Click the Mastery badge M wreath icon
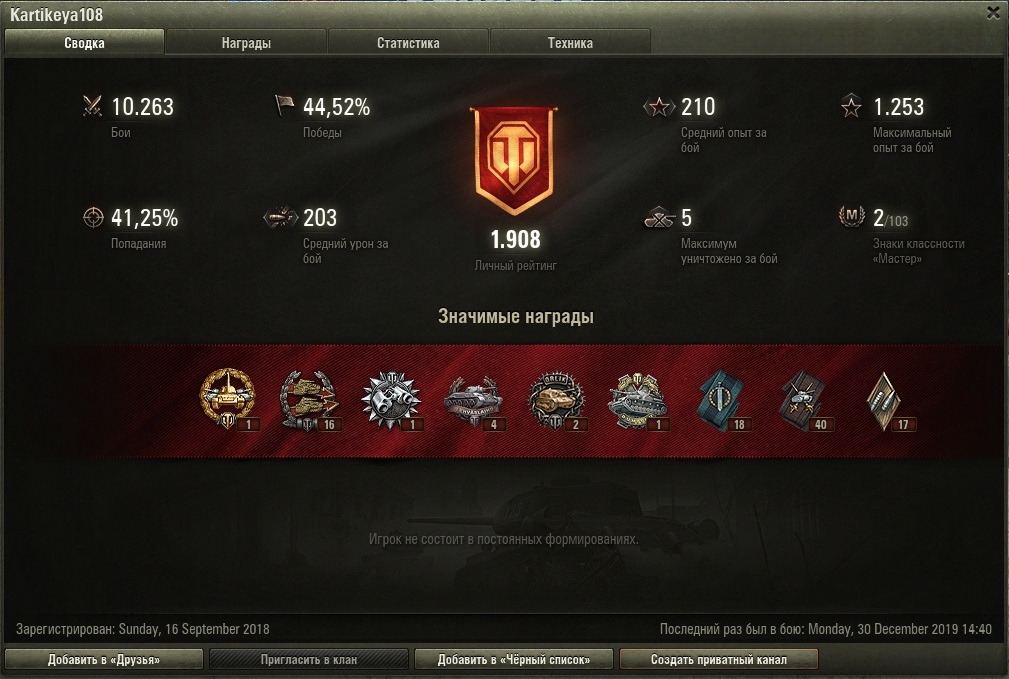The height and width of the screenshot is (679, 1009). tap(851, 217)
